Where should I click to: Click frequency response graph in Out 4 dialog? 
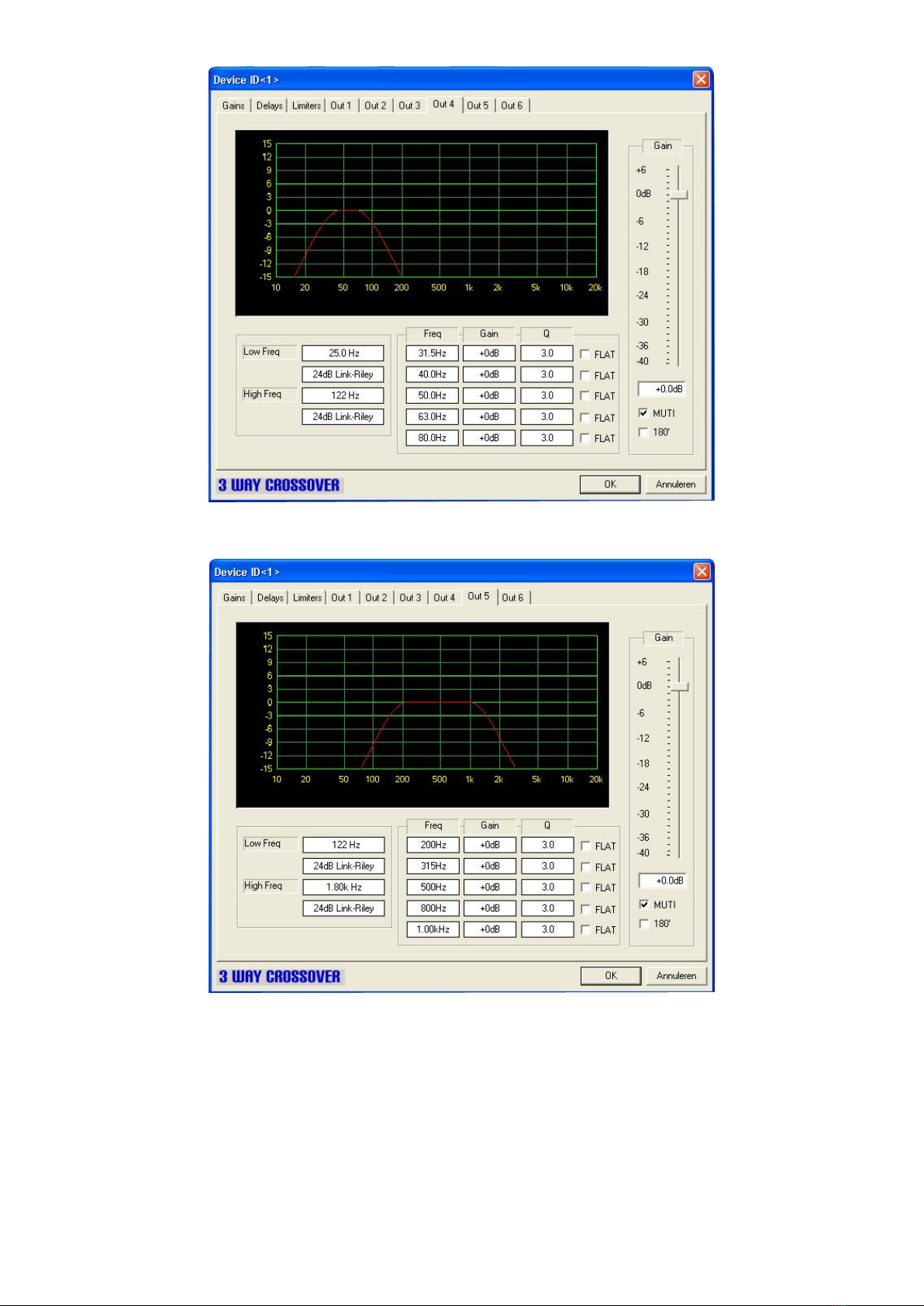click(422, 223)
